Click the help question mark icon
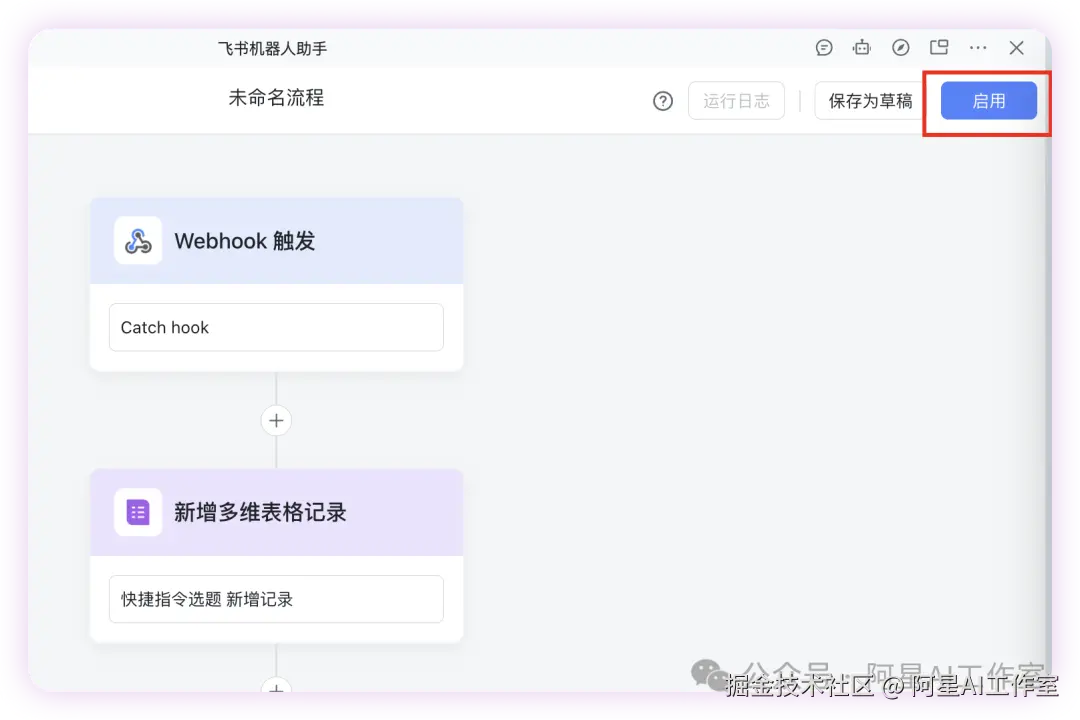This screenshot has height=720, width=1080. (662, 100)
